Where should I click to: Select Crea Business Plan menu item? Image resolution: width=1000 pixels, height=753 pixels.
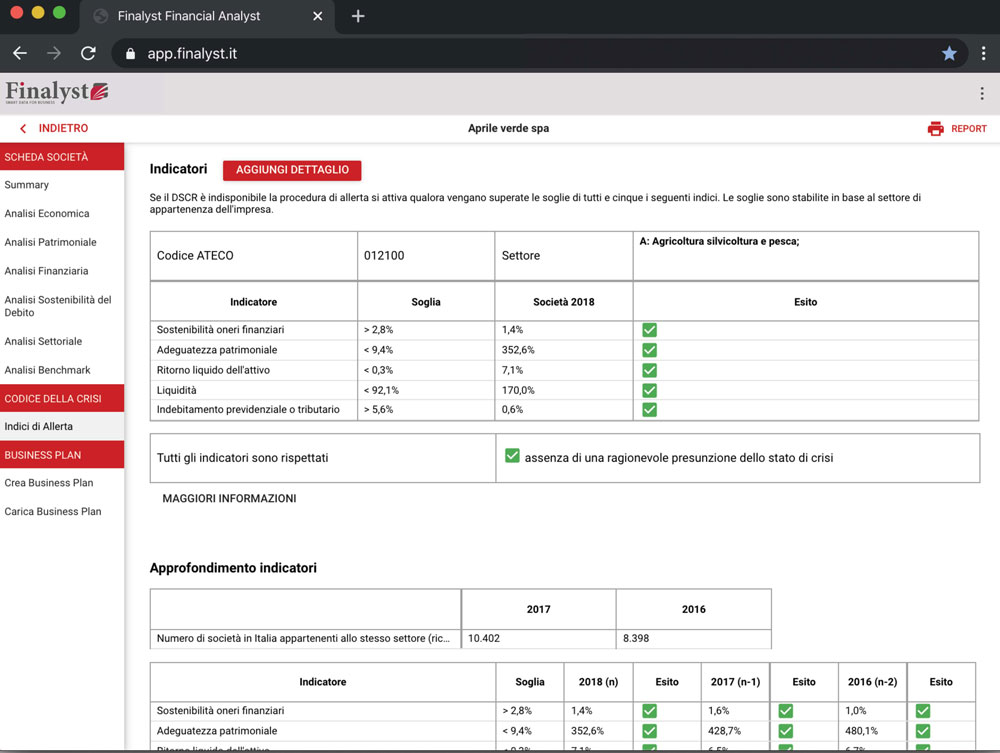point(49,483)
